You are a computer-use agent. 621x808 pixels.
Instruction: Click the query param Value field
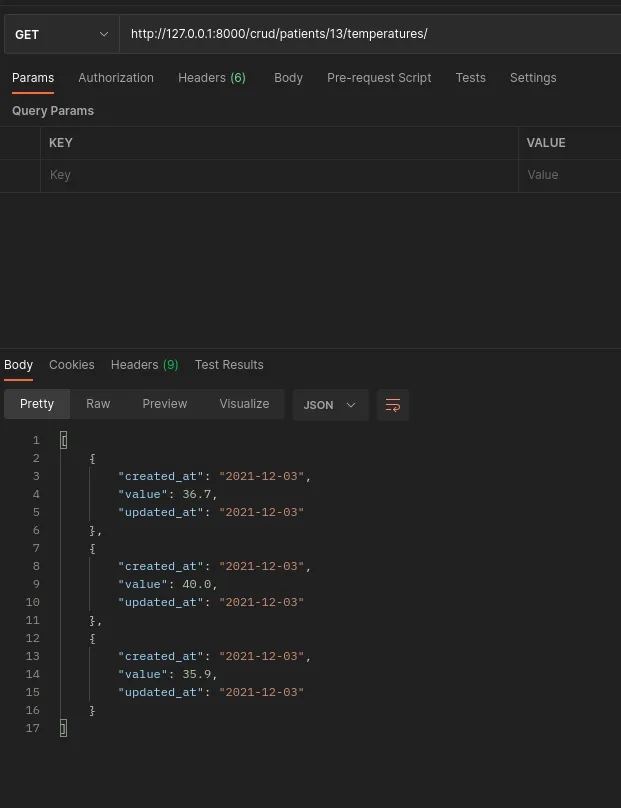click(570, 175)
